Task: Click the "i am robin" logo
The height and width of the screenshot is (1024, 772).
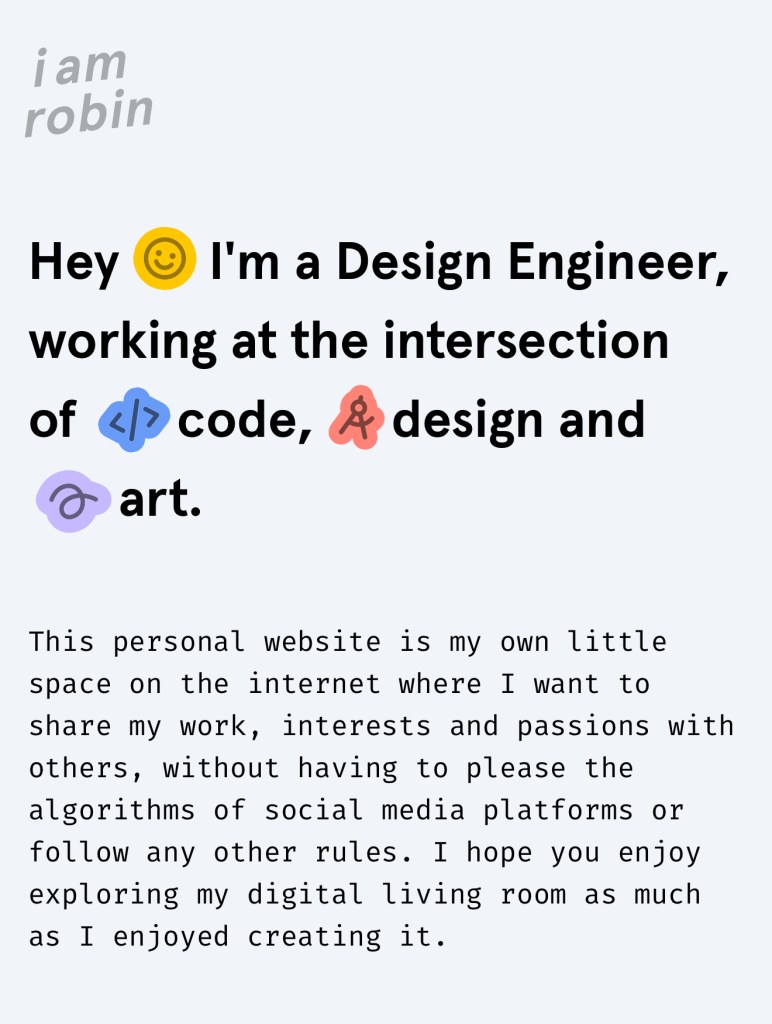Action: 89,91
